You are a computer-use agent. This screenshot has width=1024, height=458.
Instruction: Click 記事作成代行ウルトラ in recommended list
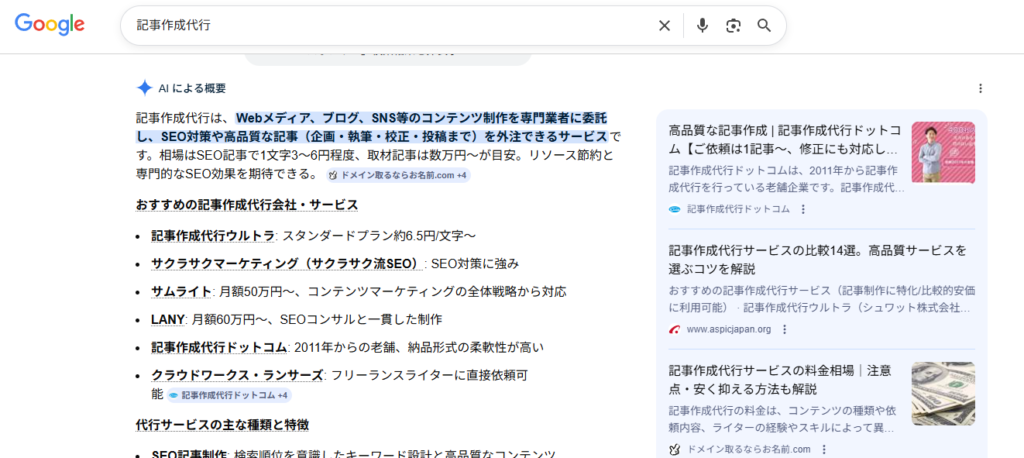pyautogui.click(x=212, y=236)
